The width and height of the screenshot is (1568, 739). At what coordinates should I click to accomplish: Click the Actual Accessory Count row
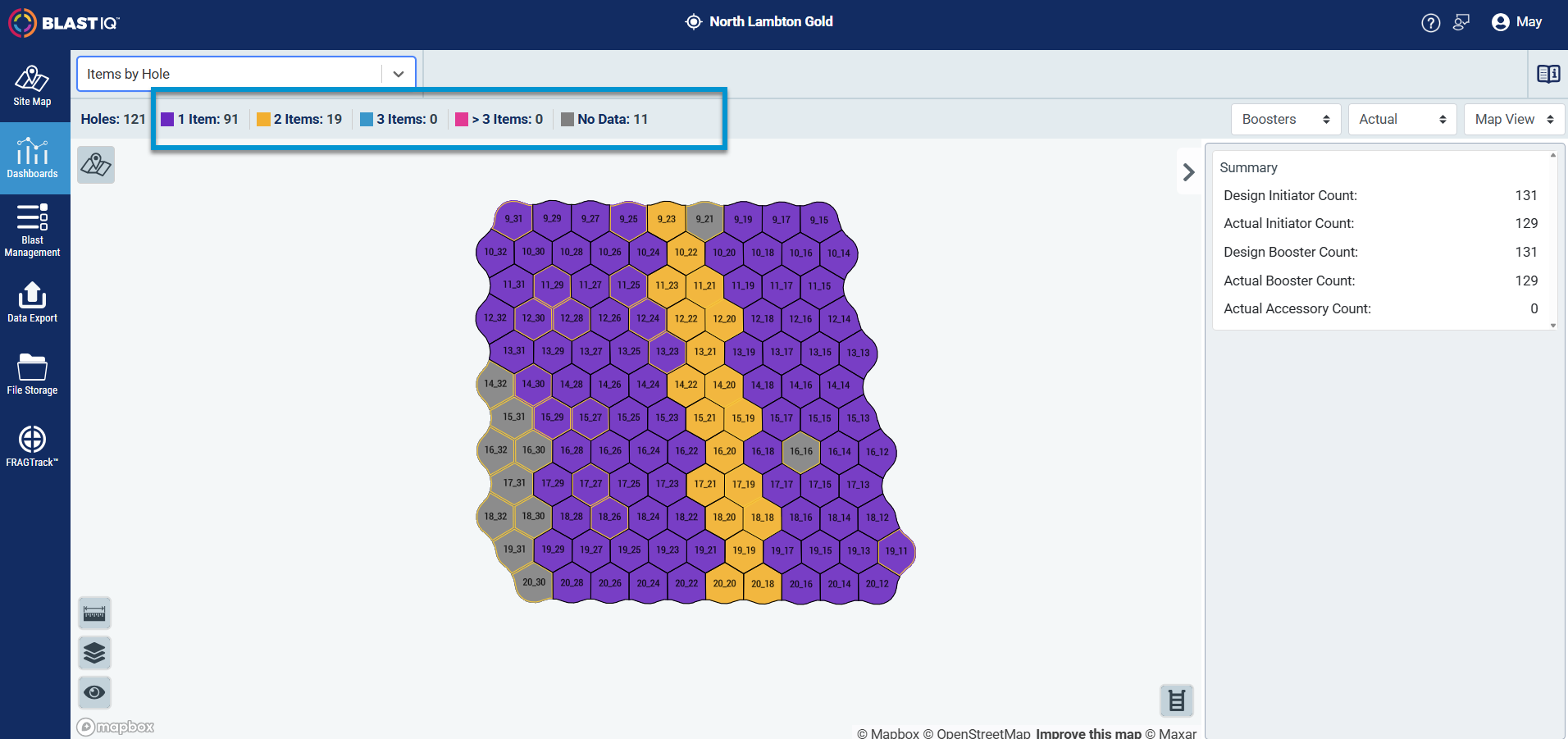pyautogui.click(x=1381, y=308)
